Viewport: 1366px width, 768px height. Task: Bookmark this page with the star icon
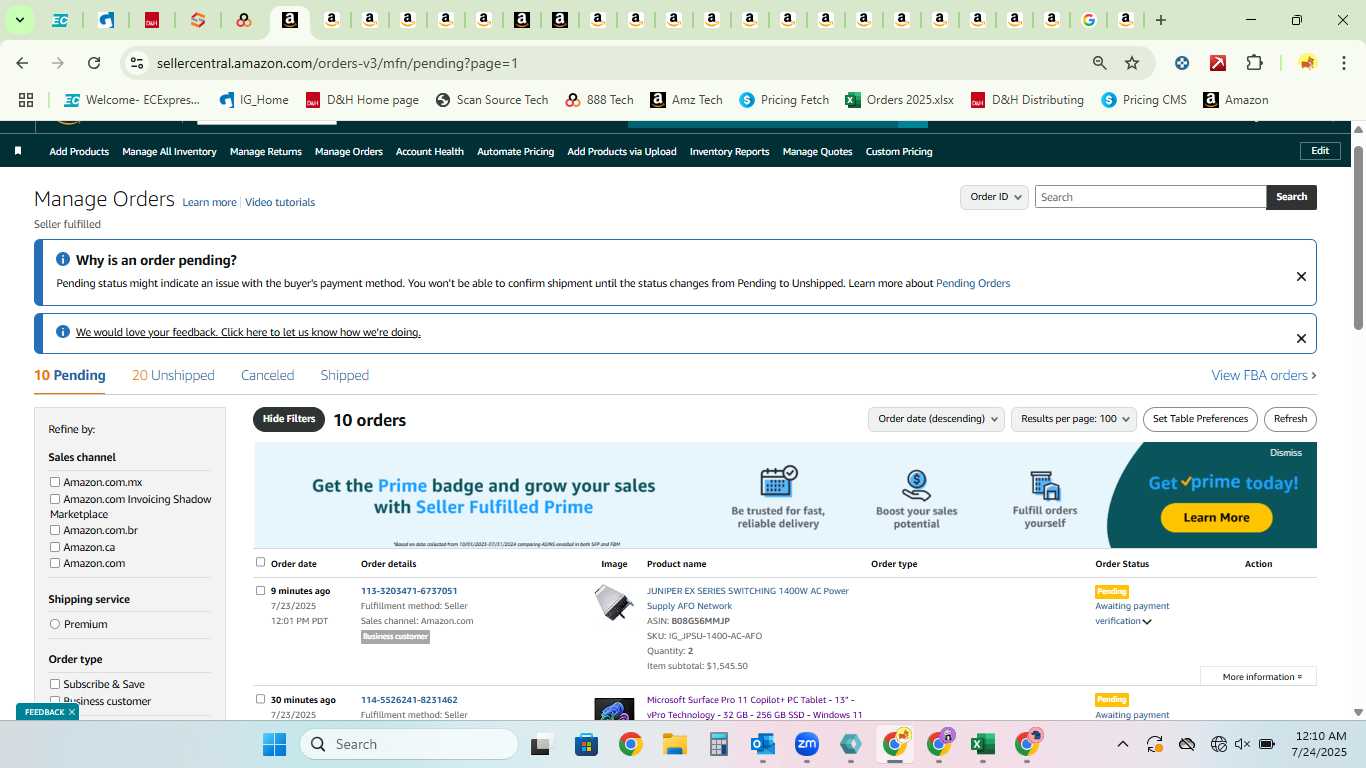(x=1132, y=63)
